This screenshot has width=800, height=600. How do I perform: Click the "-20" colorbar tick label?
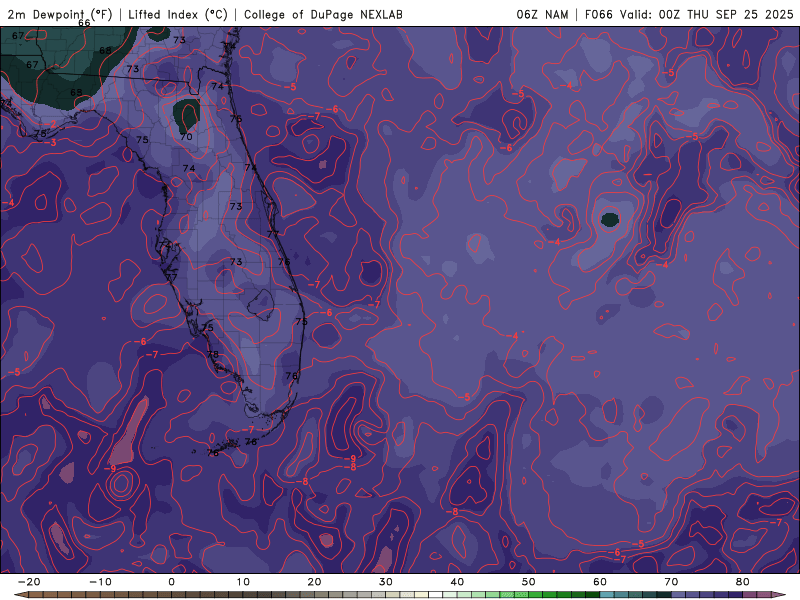[x=29, y=582]
